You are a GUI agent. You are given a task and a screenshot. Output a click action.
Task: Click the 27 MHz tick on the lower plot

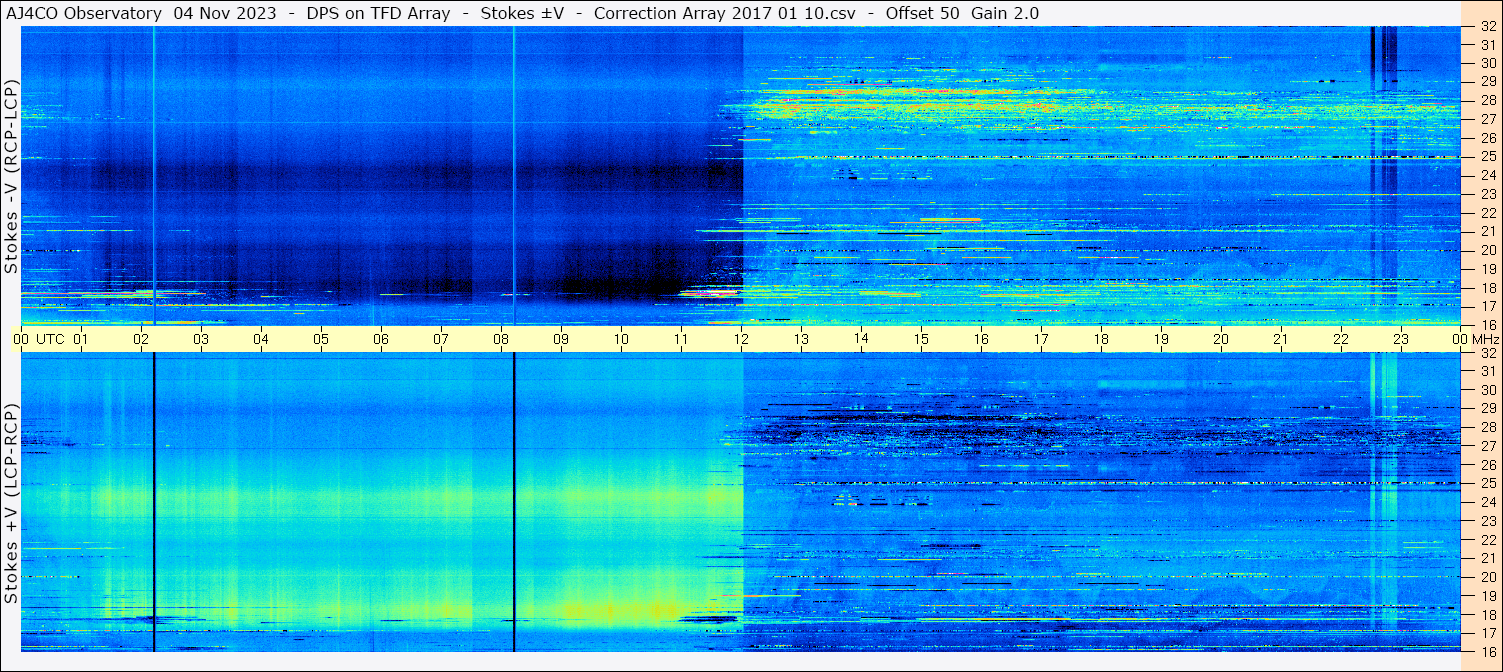tap(1487, 446)
